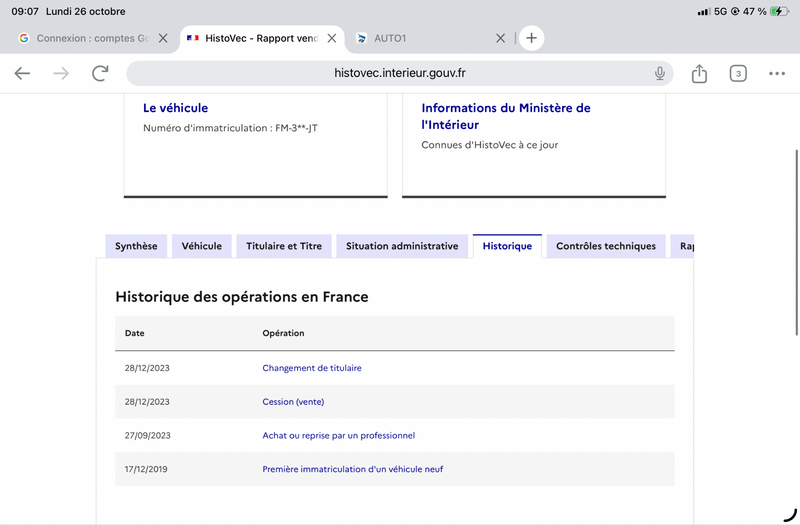Click the Cession (vente) operation
Viewport: 800px width, 525px height.
click(293, 402)
